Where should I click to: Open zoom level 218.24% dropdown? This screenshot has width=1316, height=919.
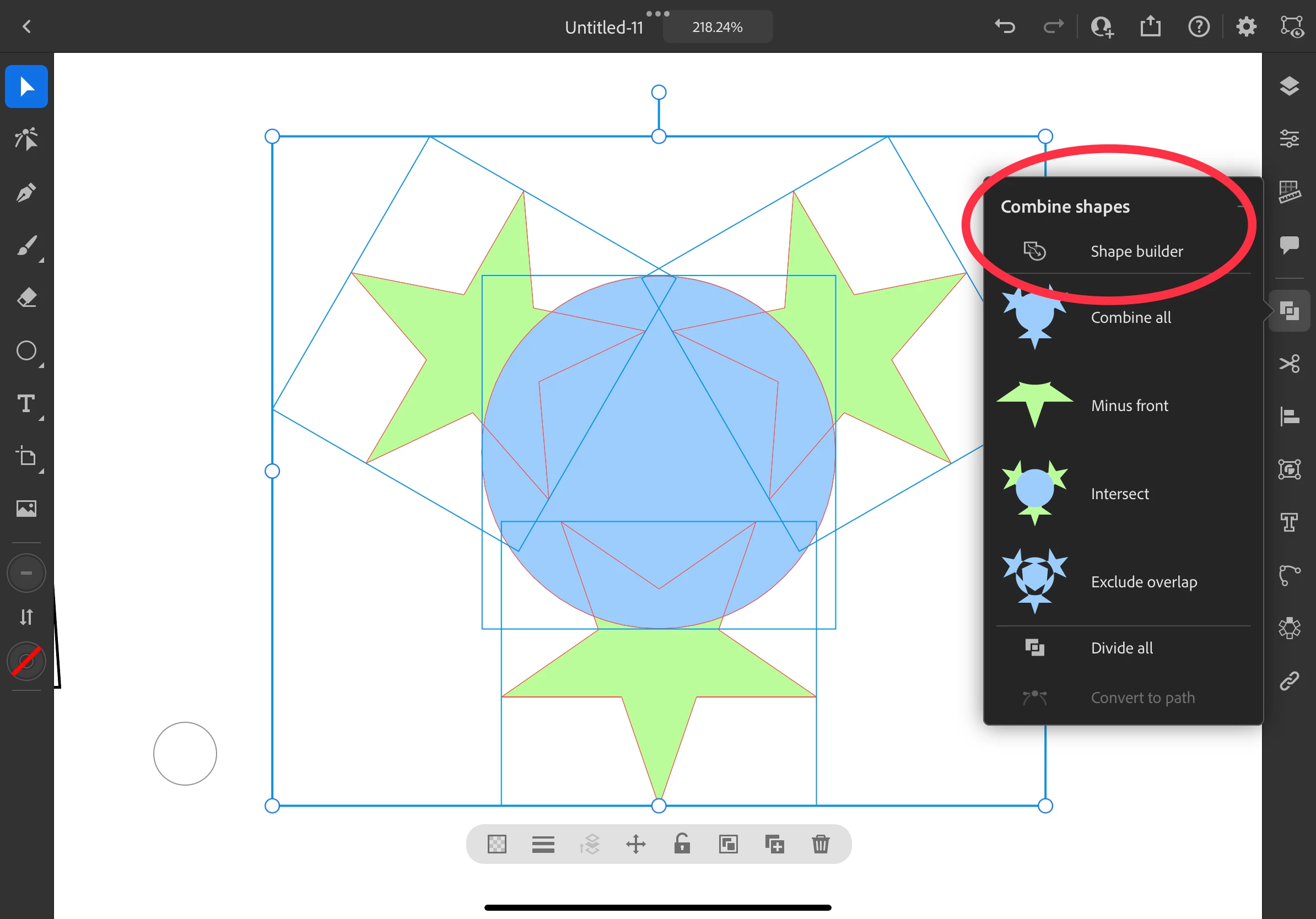pyautogui.click(x=717, y=27)
